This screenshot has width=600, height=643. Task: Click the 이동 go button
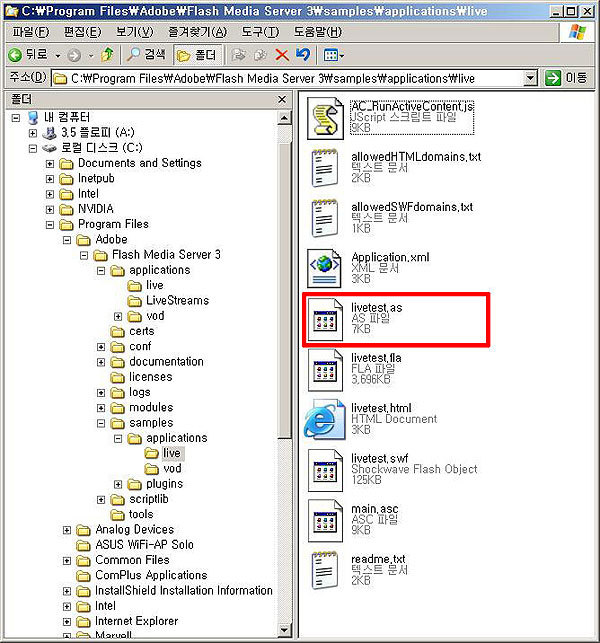566,78
